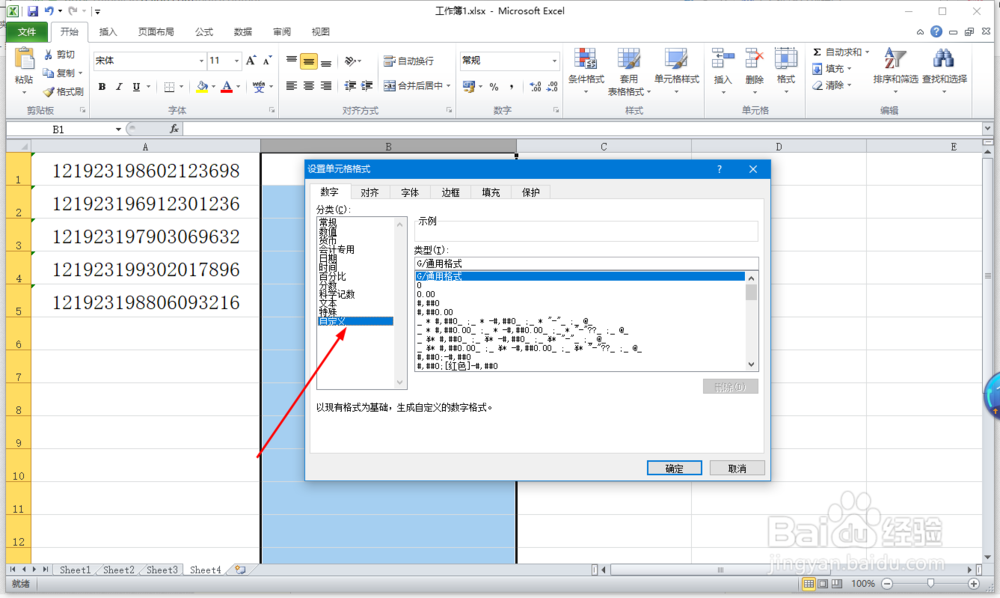Open the number format 常规 dropdown

click(554, 61)
